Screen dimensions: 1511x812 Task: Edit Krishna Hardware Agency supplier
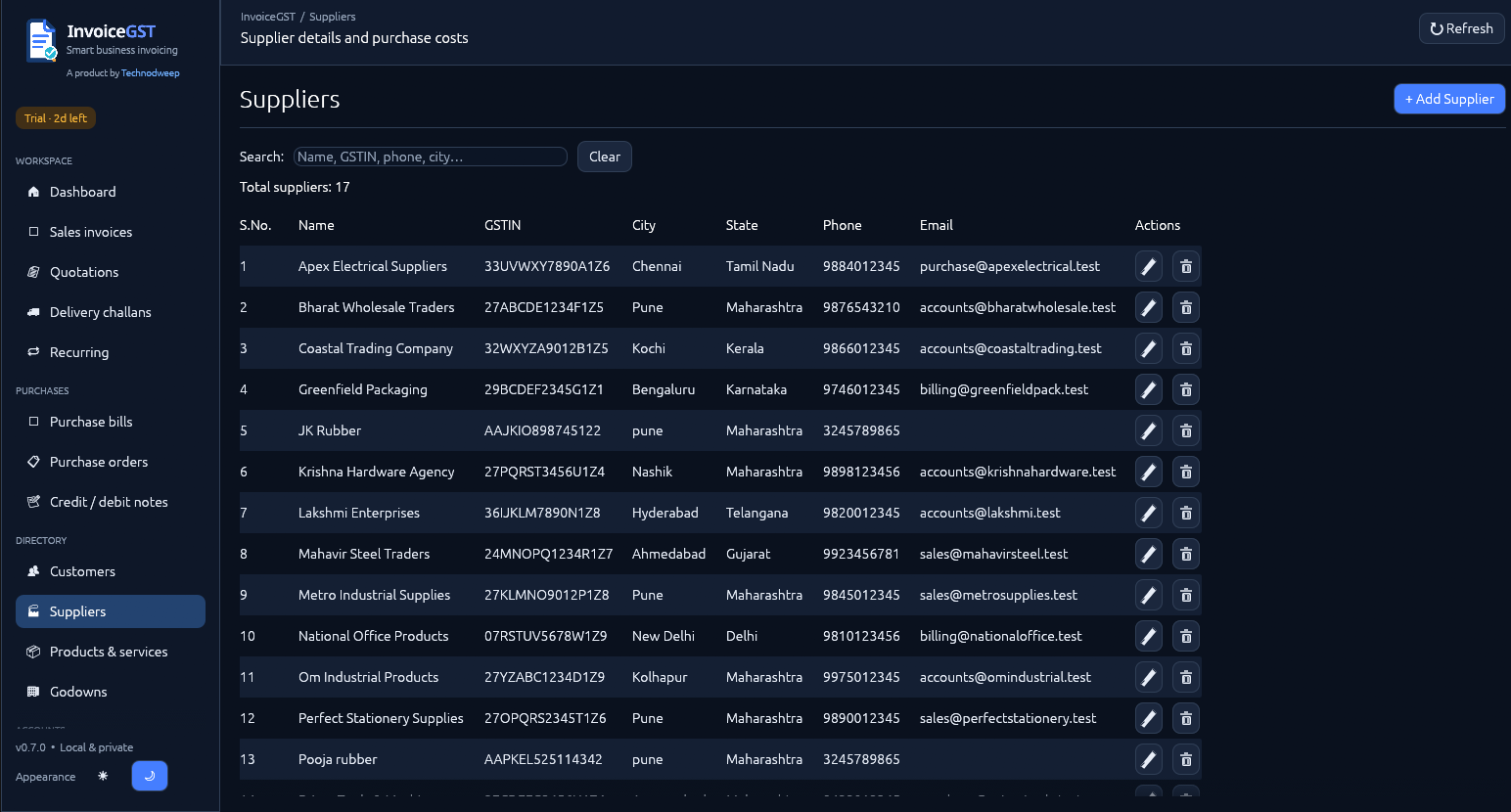tap(1149, 472)
